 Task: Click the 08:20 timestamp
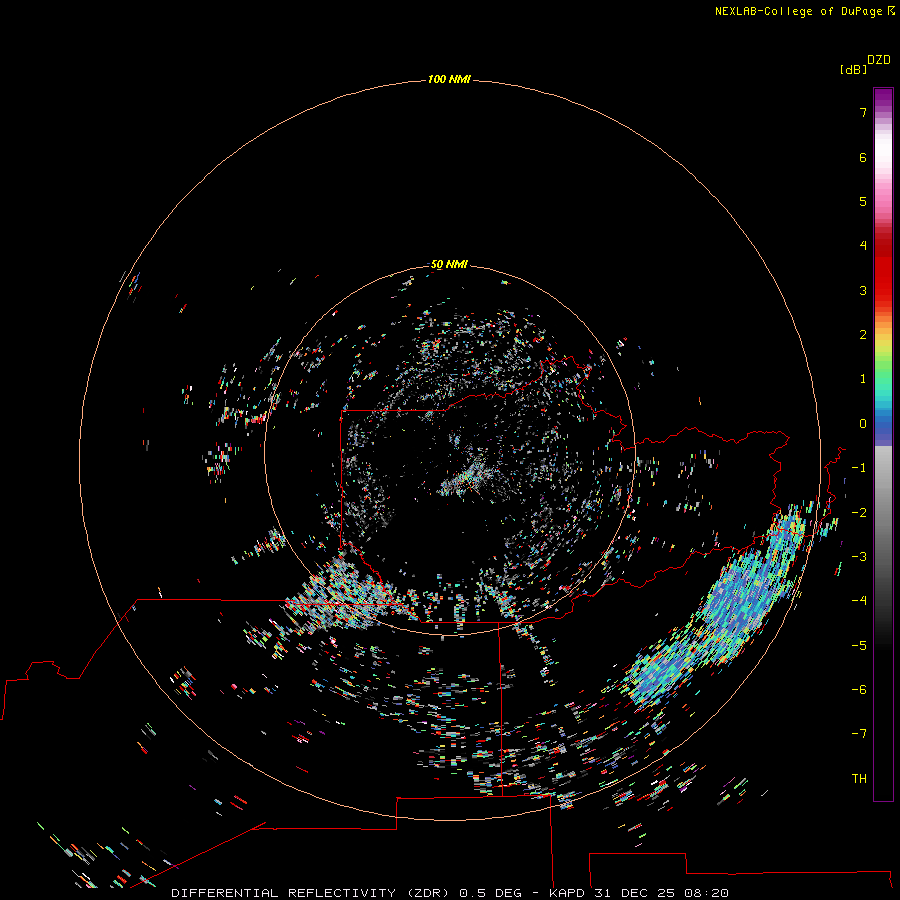point(707,893)
